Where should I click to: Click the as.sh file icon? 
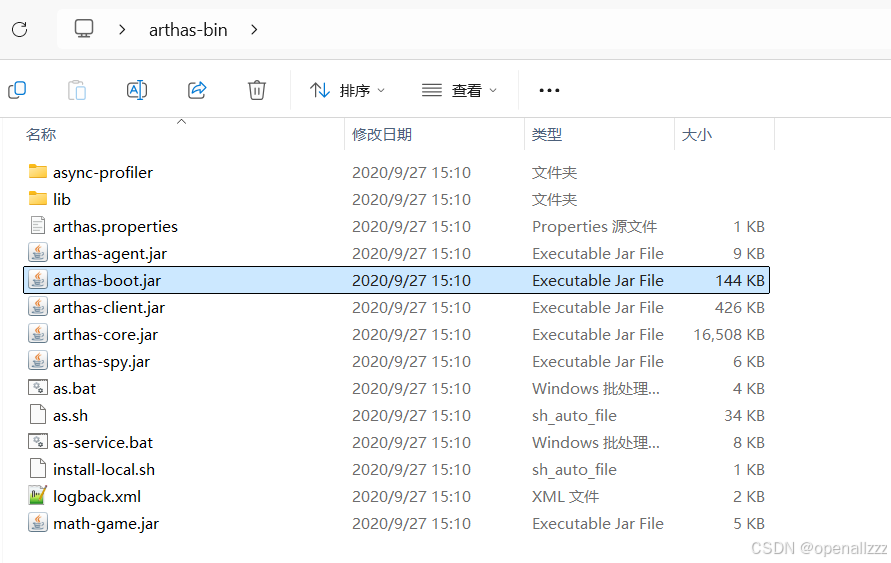[38, 414]
